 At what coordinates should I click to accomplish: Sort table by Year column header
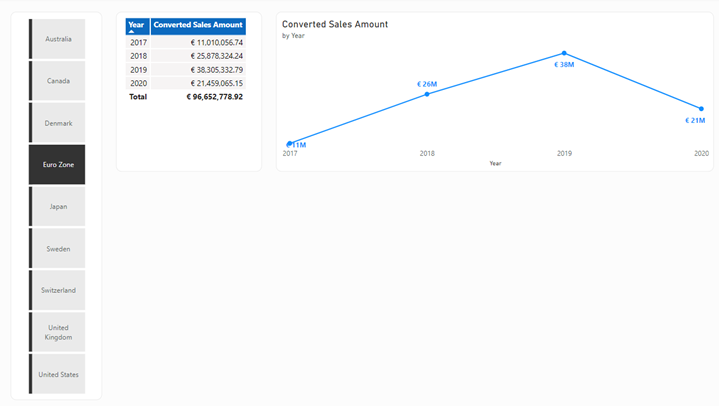(x=137, y=25)
